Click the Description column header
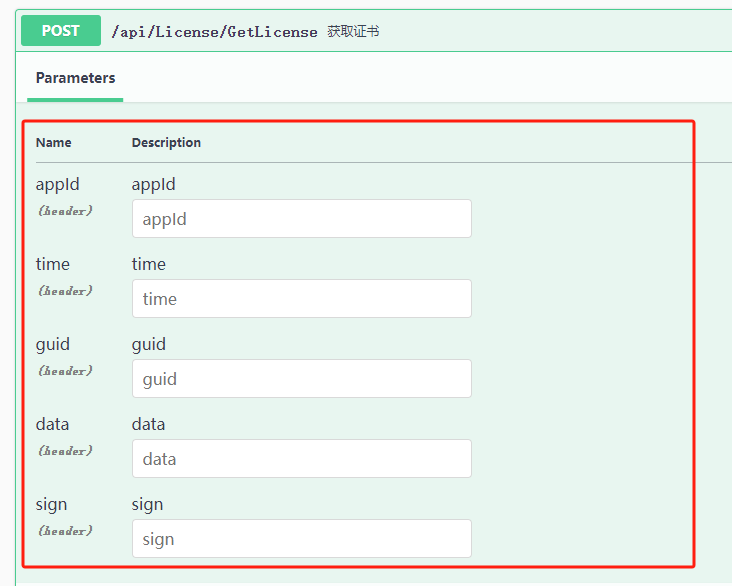The width and height of the screenshot is (732, 586). pyautogui.click(x=166, y=142)
